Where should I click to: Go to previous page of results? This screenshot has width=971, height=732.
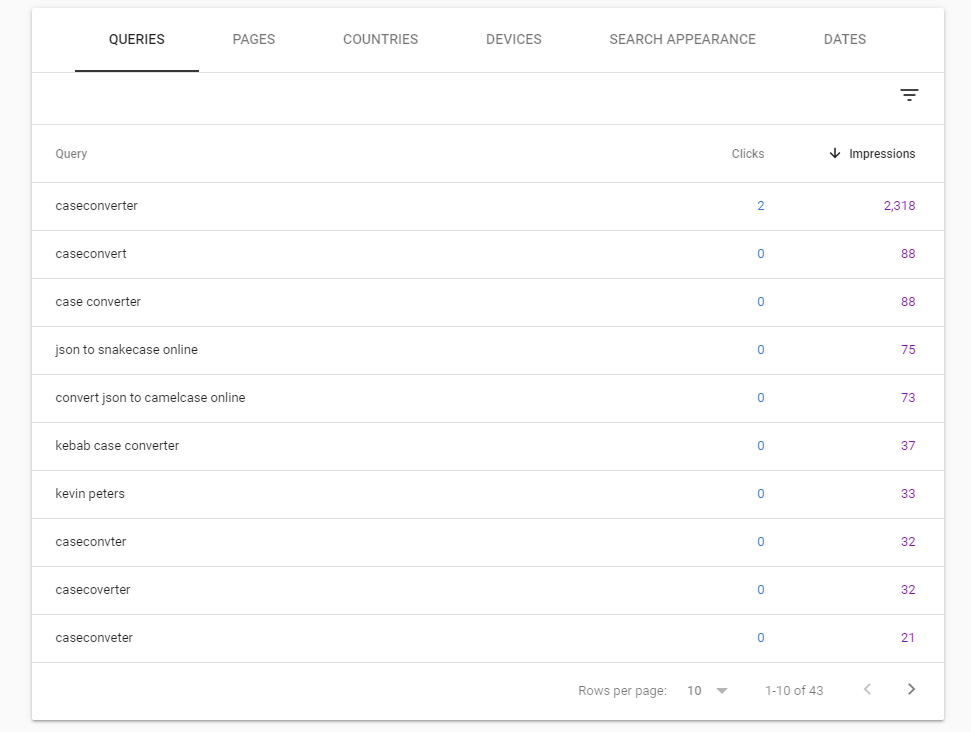tap(867, 689)
